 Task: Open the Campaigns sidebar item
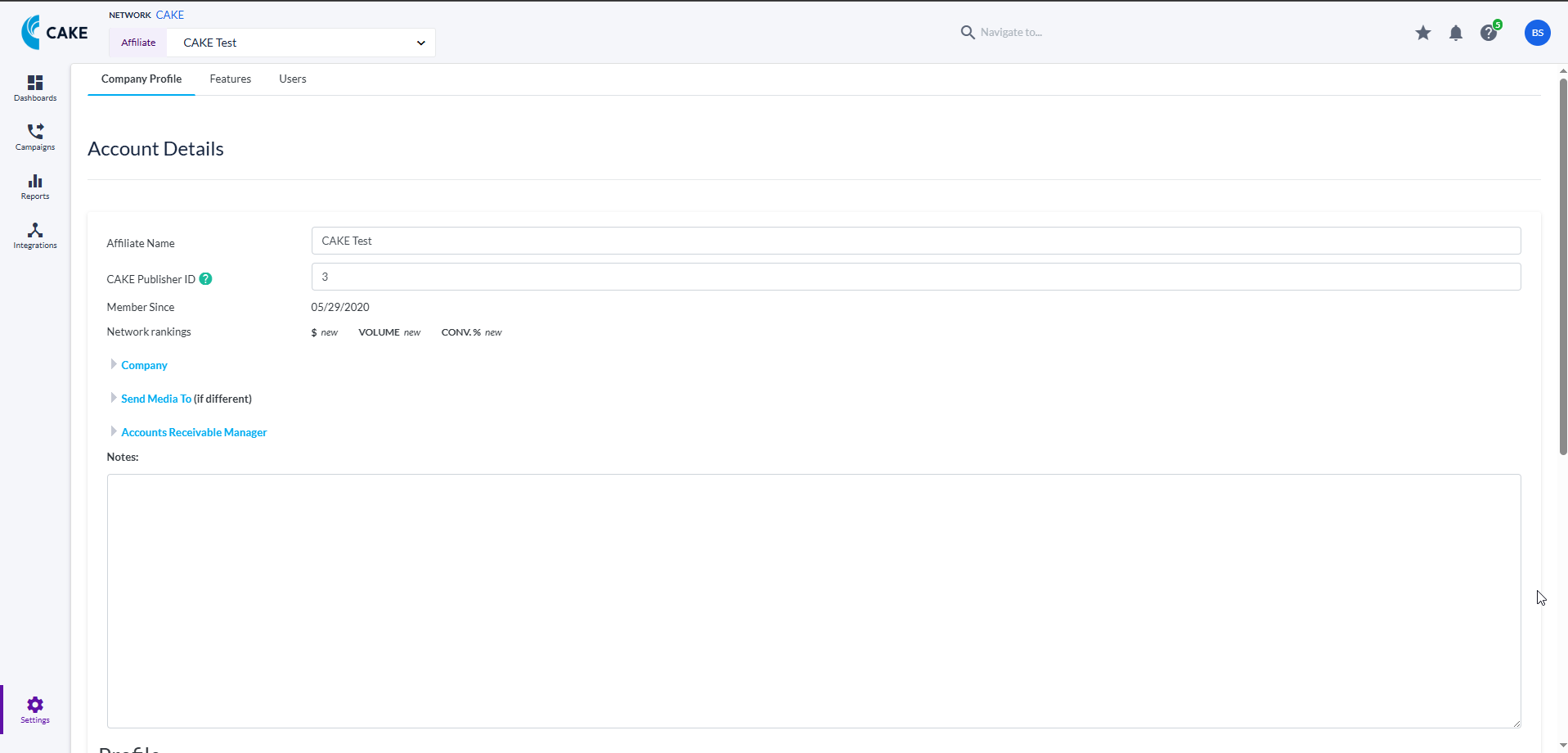[35, 138]
